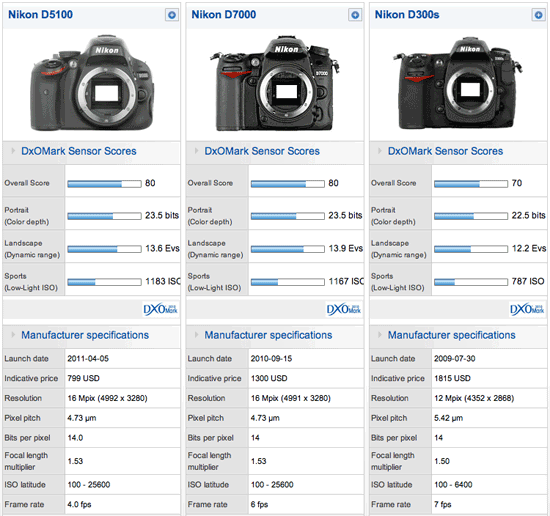Select the 7 fps frame rate value
Viewport: 550px width, 516px height.
click(x=442, y=504)
